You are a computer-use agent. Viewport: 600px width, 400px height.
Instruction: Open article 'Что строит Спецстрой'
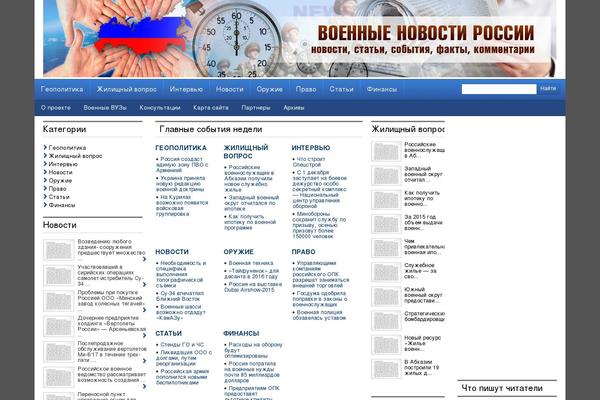pyautogui.click(x=309, y=162)
